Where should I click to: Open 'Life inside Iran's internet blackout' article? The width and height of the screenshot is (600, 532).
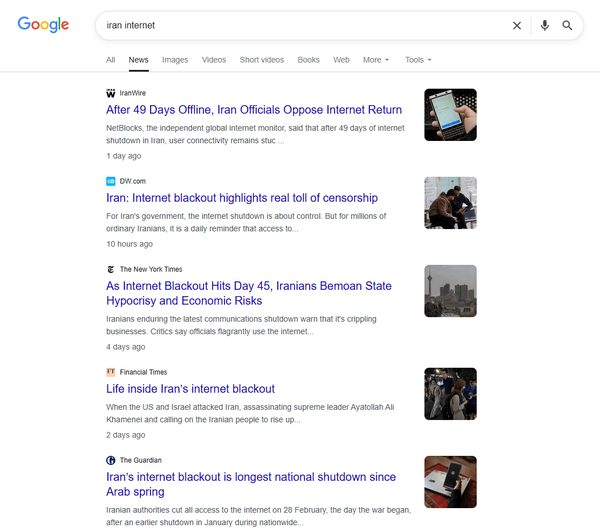(191, 389)
